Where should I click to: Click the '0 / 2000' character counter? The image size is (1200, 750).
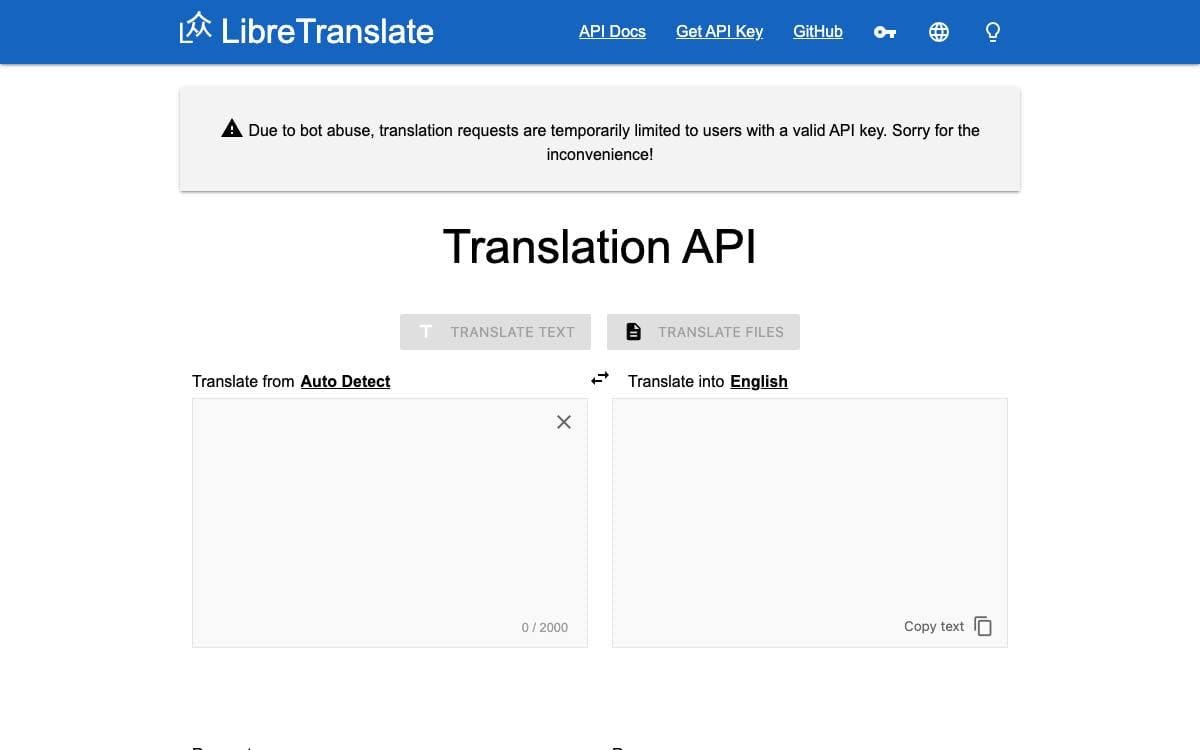point(545,627)
